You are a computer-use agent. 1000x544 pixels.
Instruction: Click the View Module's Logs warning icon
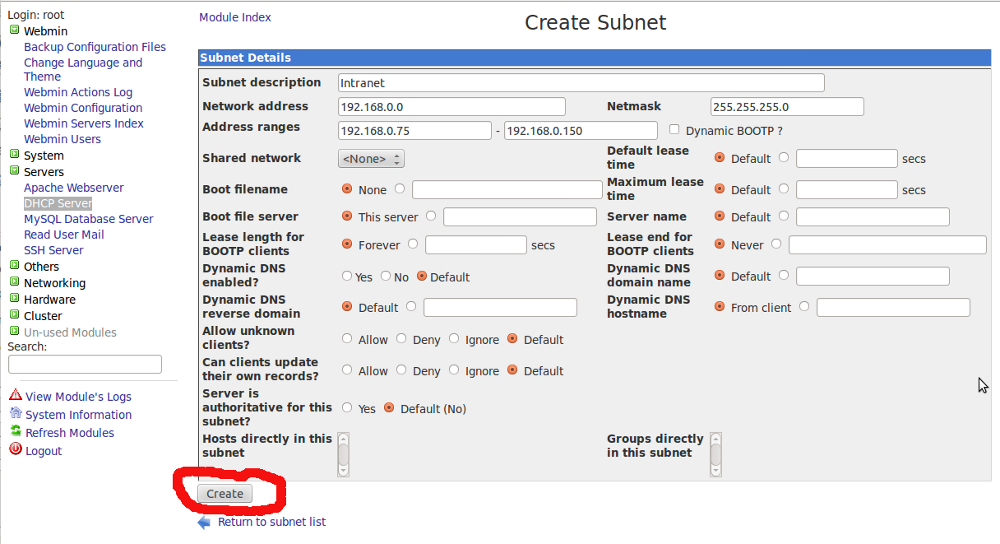(15, 396)
